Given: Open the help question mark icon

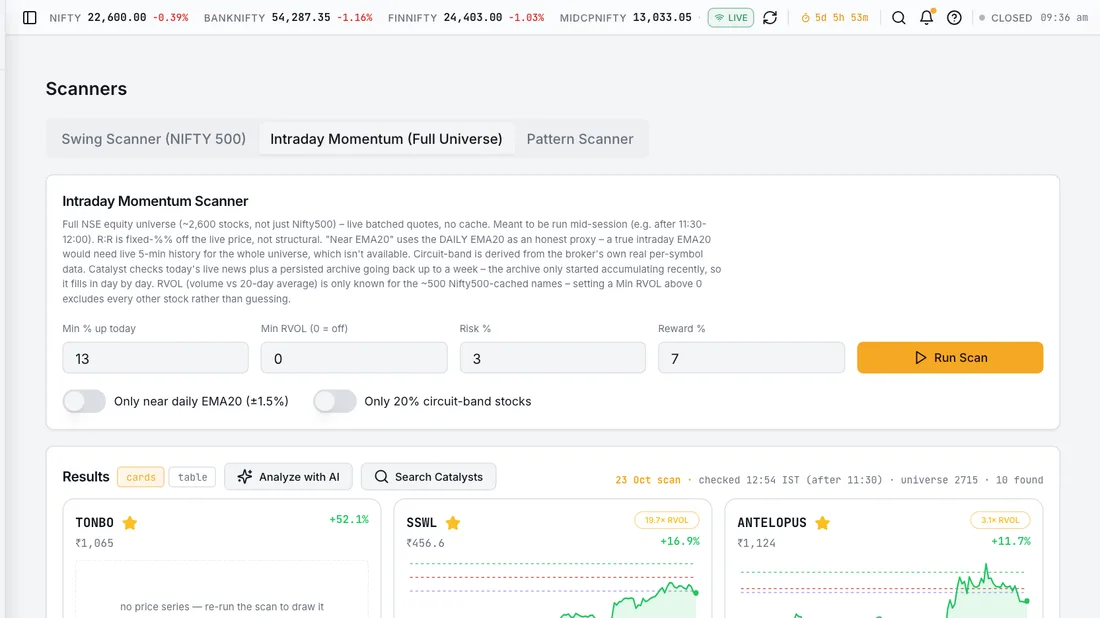Looking at the screenshot, I should pyautogui.click(x=954, y=18).
